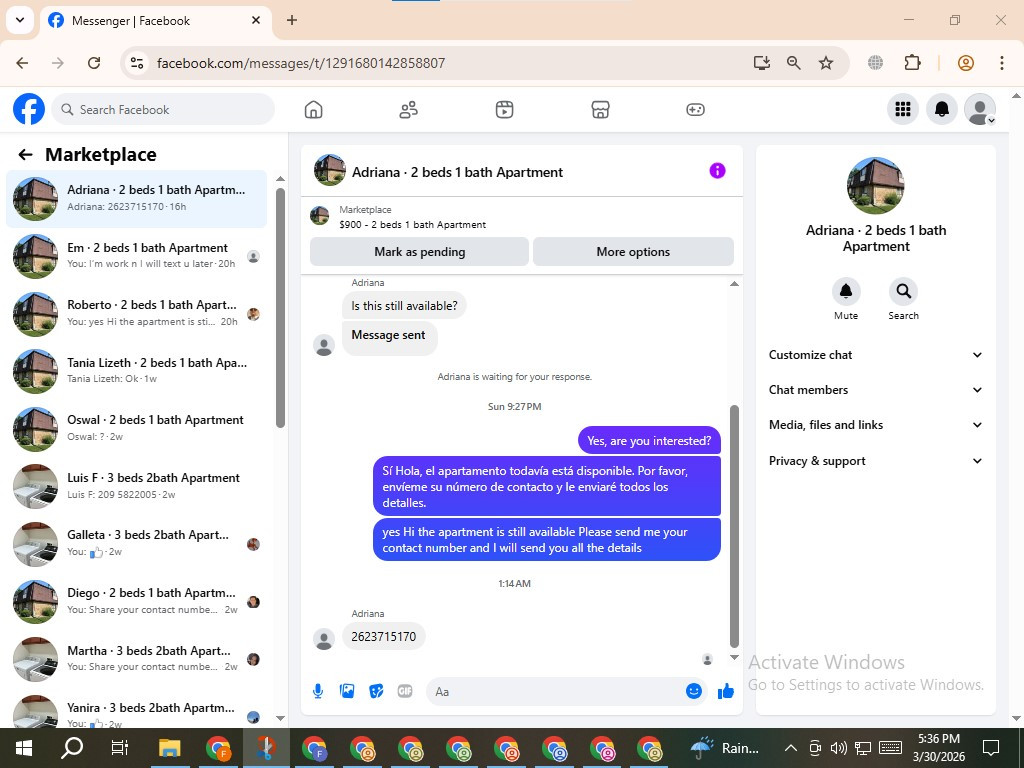Screen dimensions: 1024x768
Task: Click the install app icon in address bar
Action: pyautogui.click(x=761, y=63)
